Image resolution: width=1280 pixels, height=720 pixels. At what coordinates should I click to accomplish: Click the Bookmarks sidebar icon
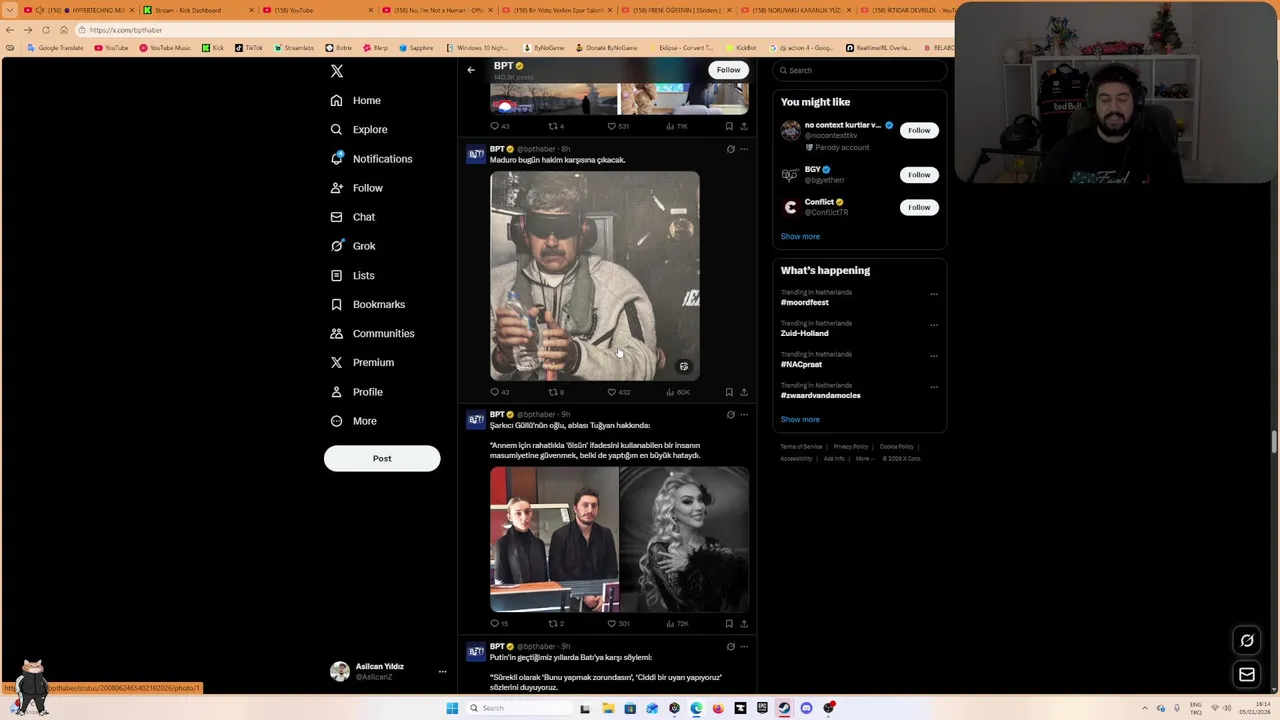(x=336, y=304)
